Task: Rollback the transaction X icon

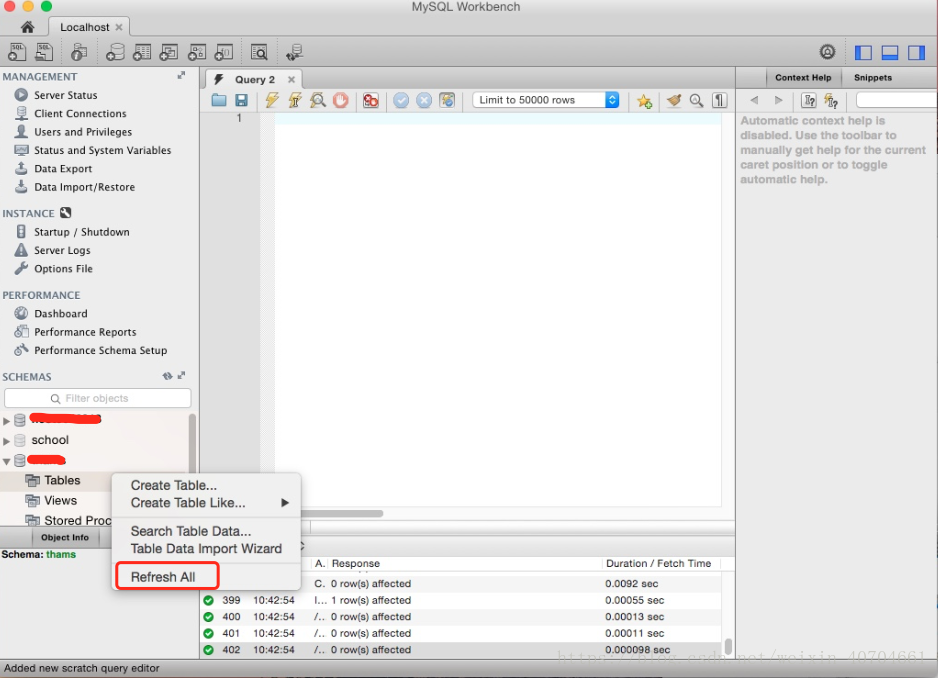Action: 424,100
